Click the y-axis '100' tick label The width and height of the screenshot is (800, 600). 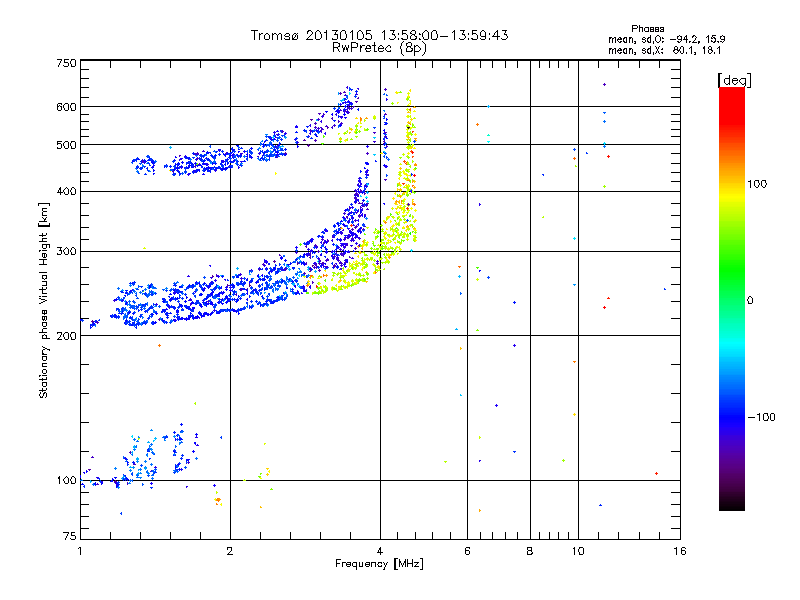click(66, 481)
